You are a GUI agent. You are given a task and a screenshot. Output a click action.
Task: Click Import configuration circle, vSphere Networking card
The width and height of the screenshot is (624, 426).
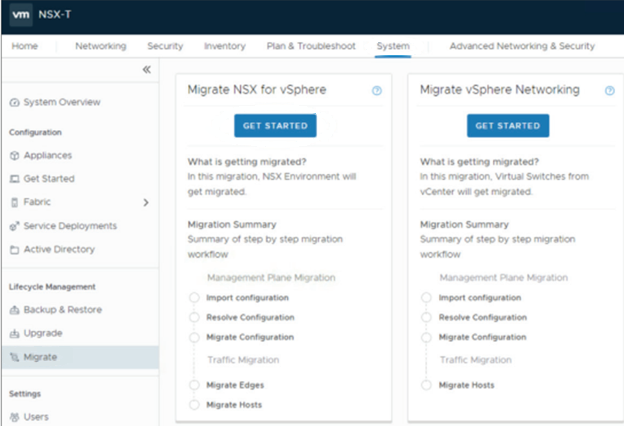pos(426,298)
